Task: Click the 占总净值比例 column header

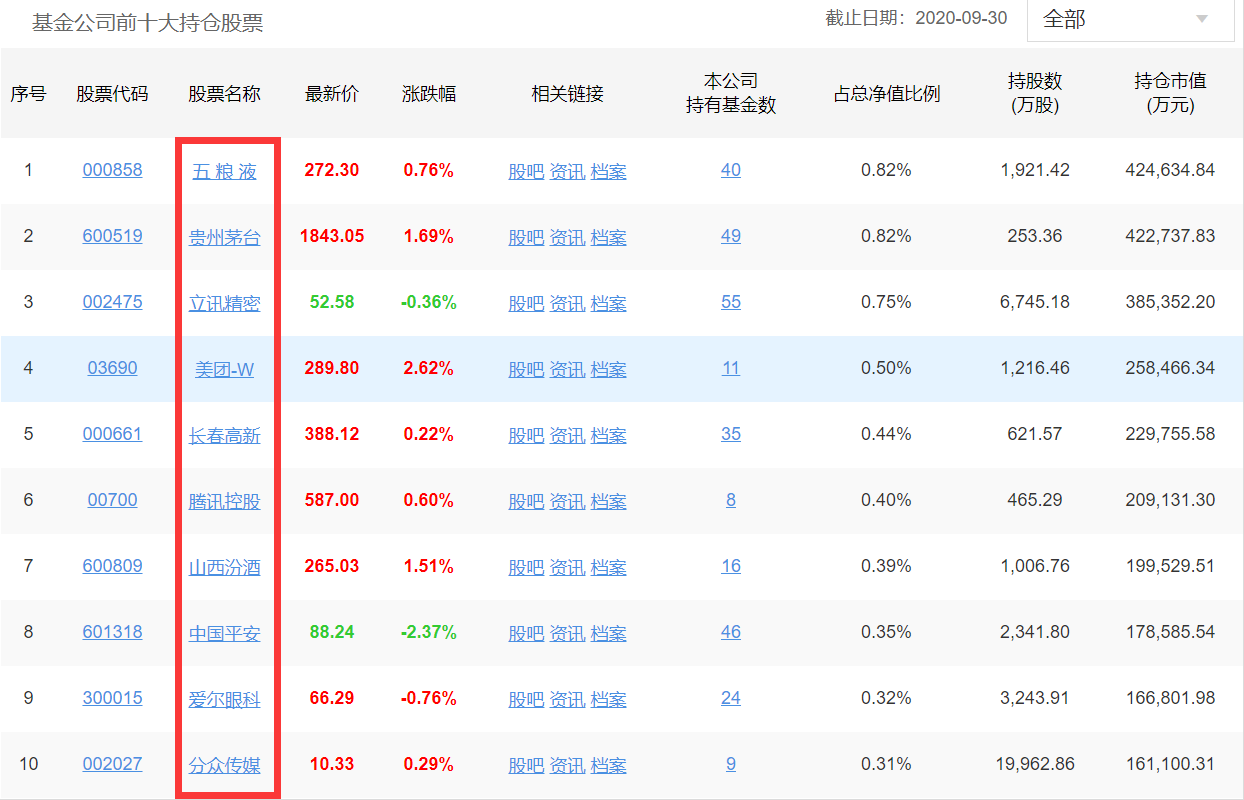Action: tap(887, 94)
